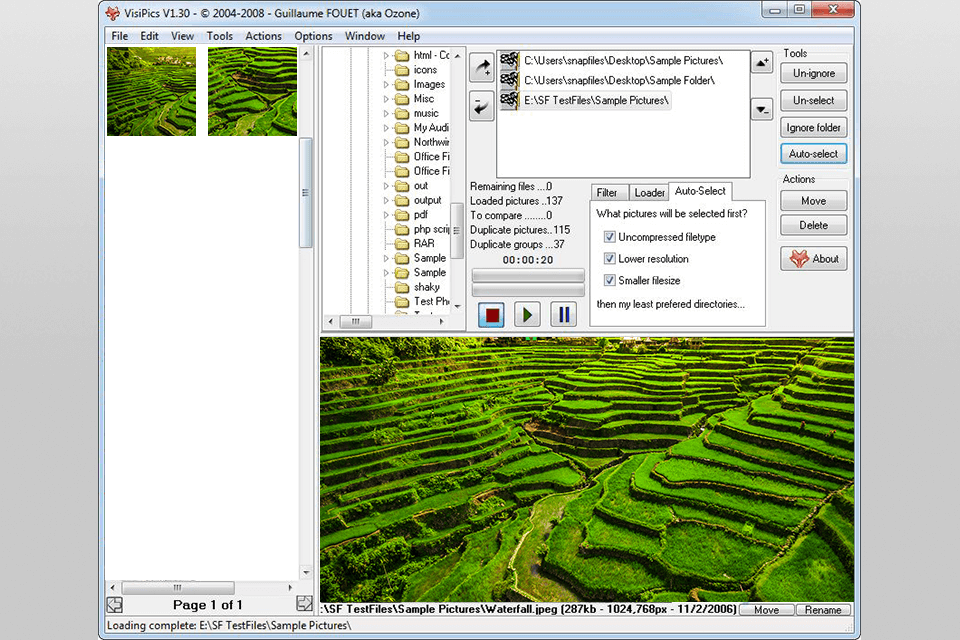This screenshot has width=960, height=640.
Task: Open the Tools menu
Action: (x=219, y=36)
